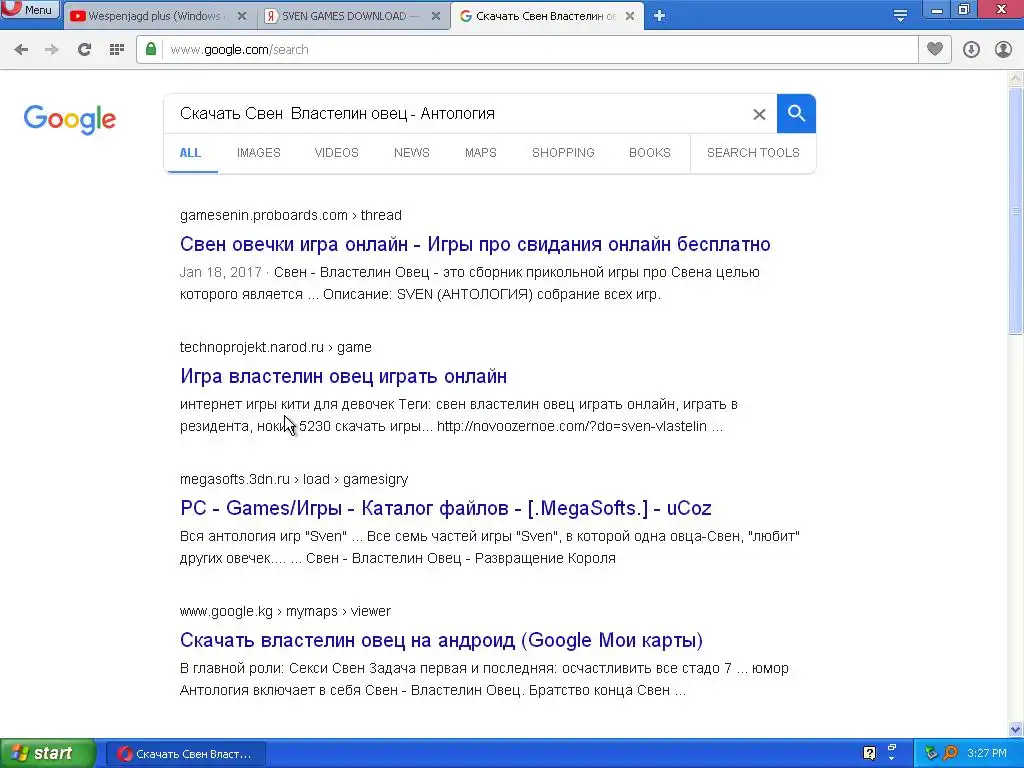
Task: Restore down the Opera window
Action: [x=964, y=10]
